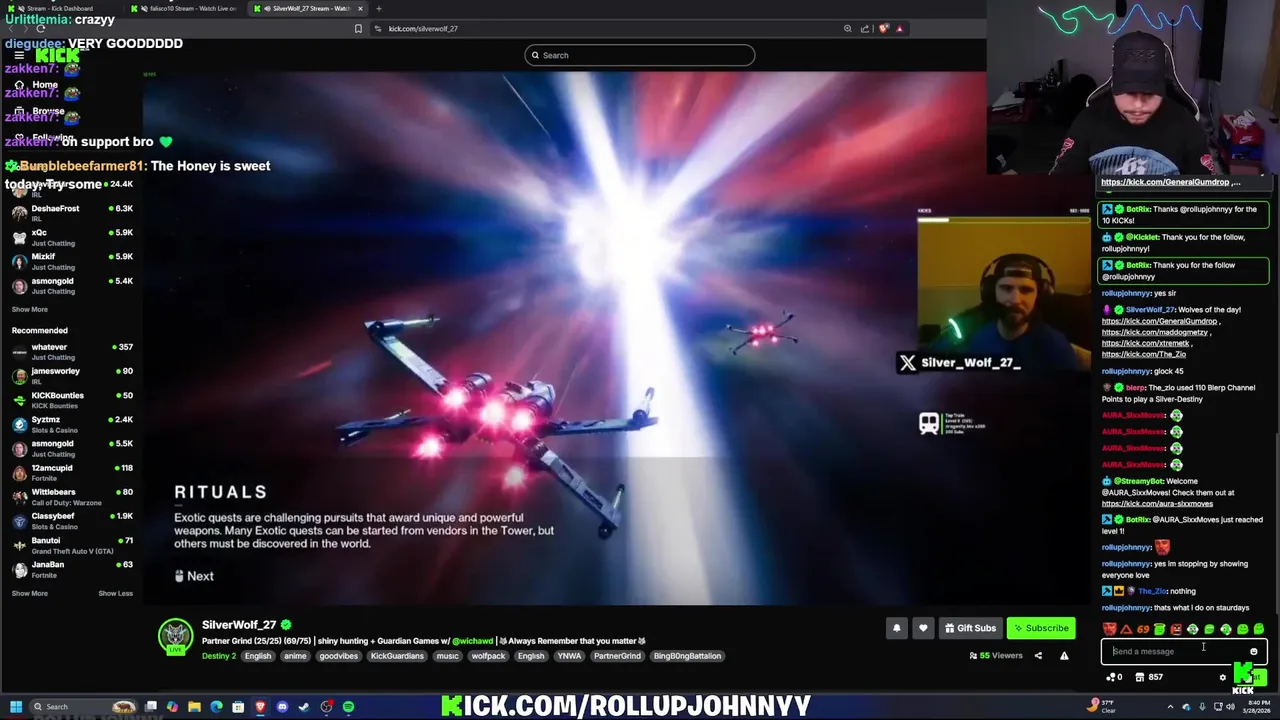The width and height of the screenshot is (1280, 720).
Task: Open 12amcupid Fortnite channel
Action: [72, 472]
